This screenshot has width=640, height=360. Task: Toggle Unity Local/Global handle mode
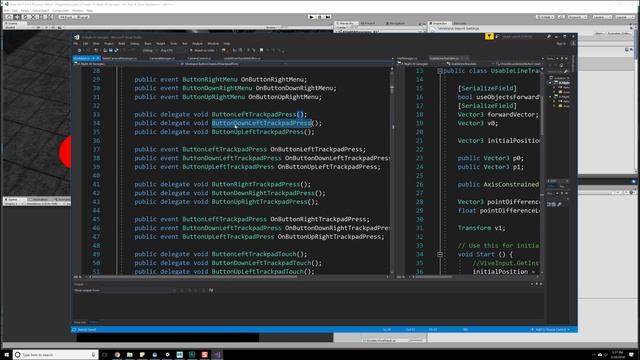(82, 17)
